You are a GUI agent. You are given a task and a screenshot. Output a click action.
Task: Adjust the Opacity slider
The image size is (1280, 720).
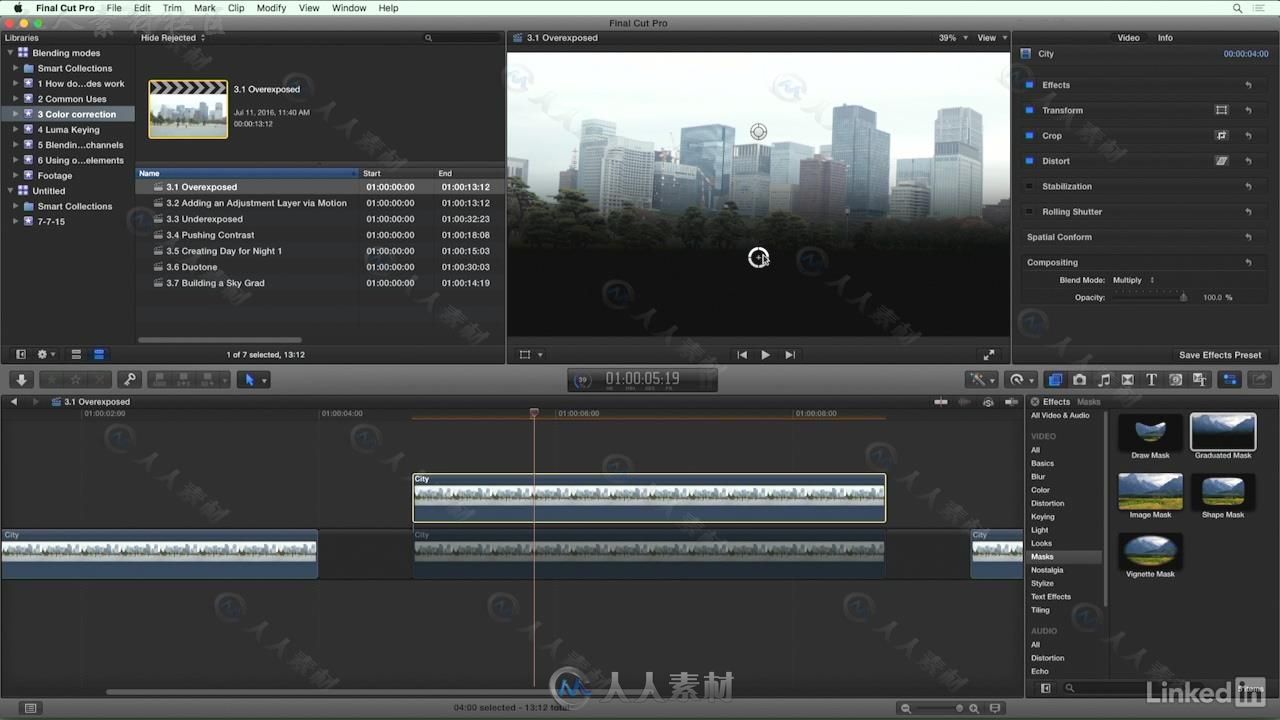1151,297
